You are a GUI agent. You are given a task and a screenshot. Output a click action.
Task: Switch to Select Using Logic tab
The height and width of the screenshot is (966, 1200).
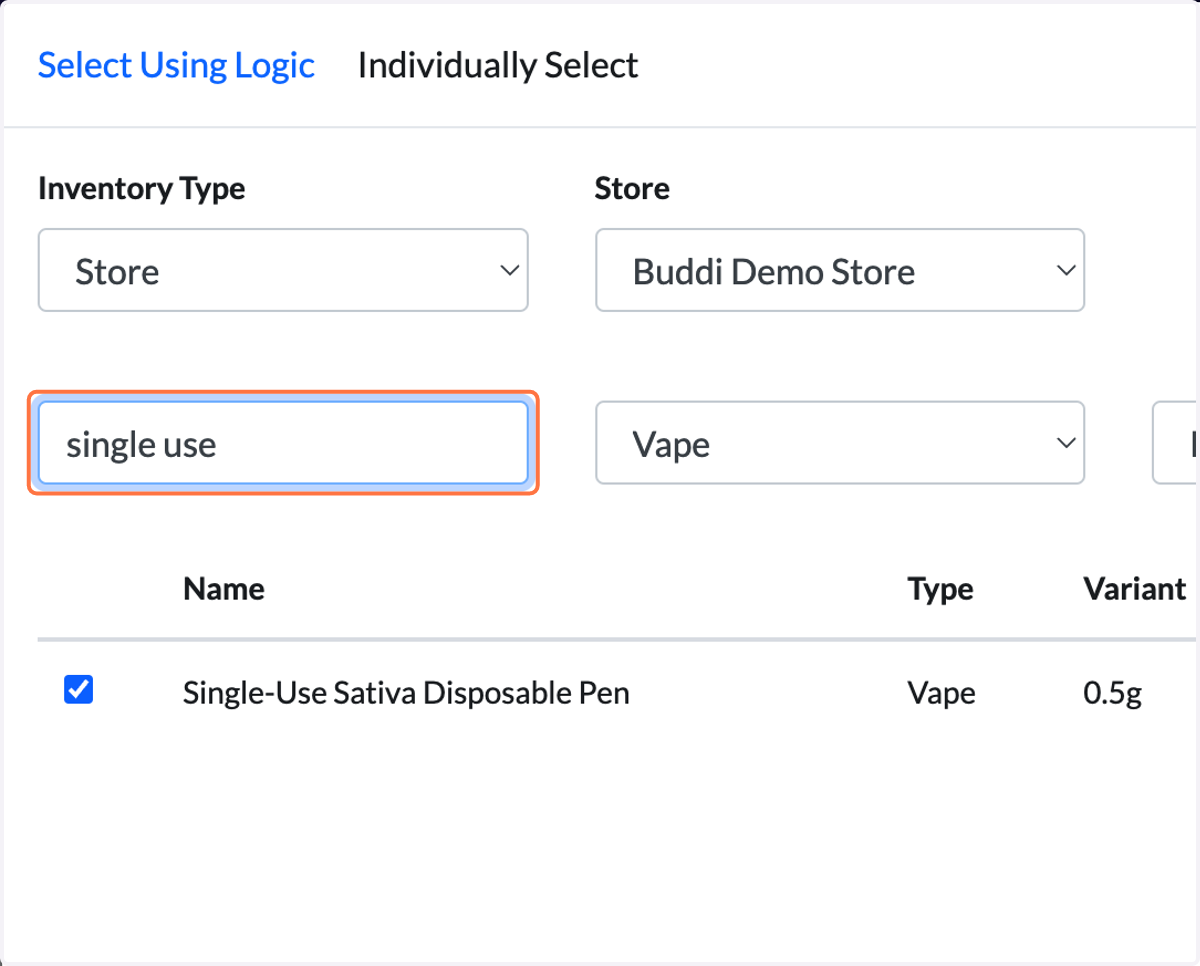point(176,65)
